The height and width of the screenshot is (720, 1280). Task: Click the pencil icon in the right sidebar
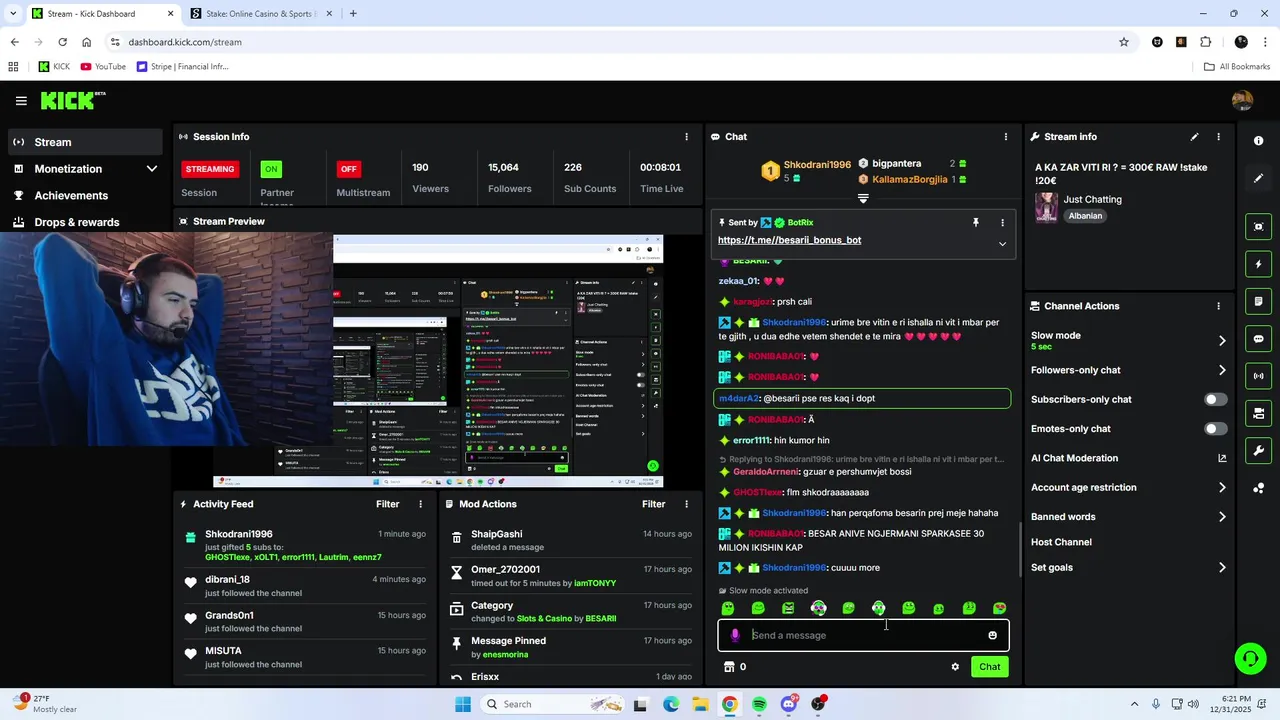click(1258, 178)
